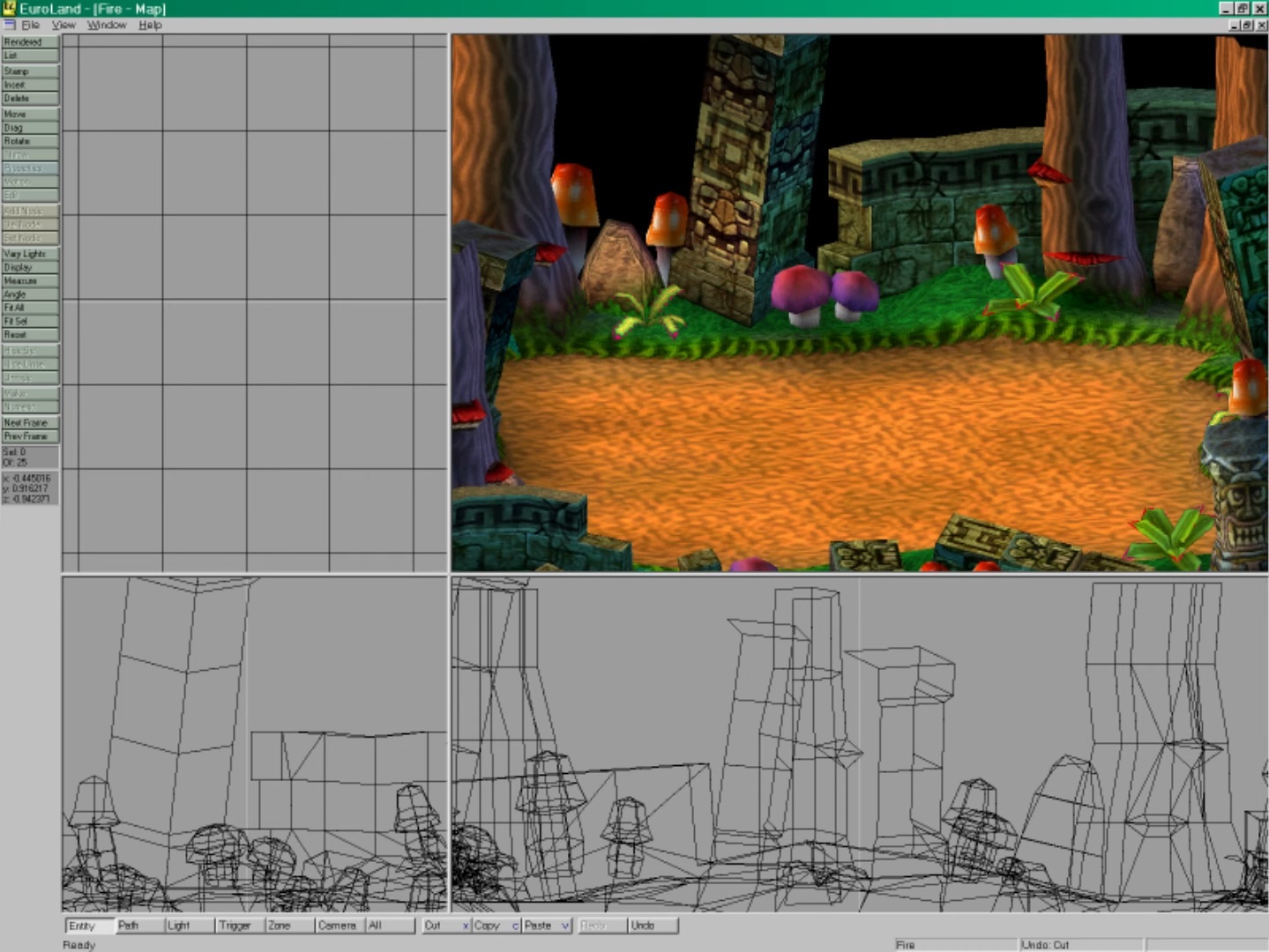This screenshot has width=1269, height=952.
Task: Click the Display button
Action: point(30,267)
